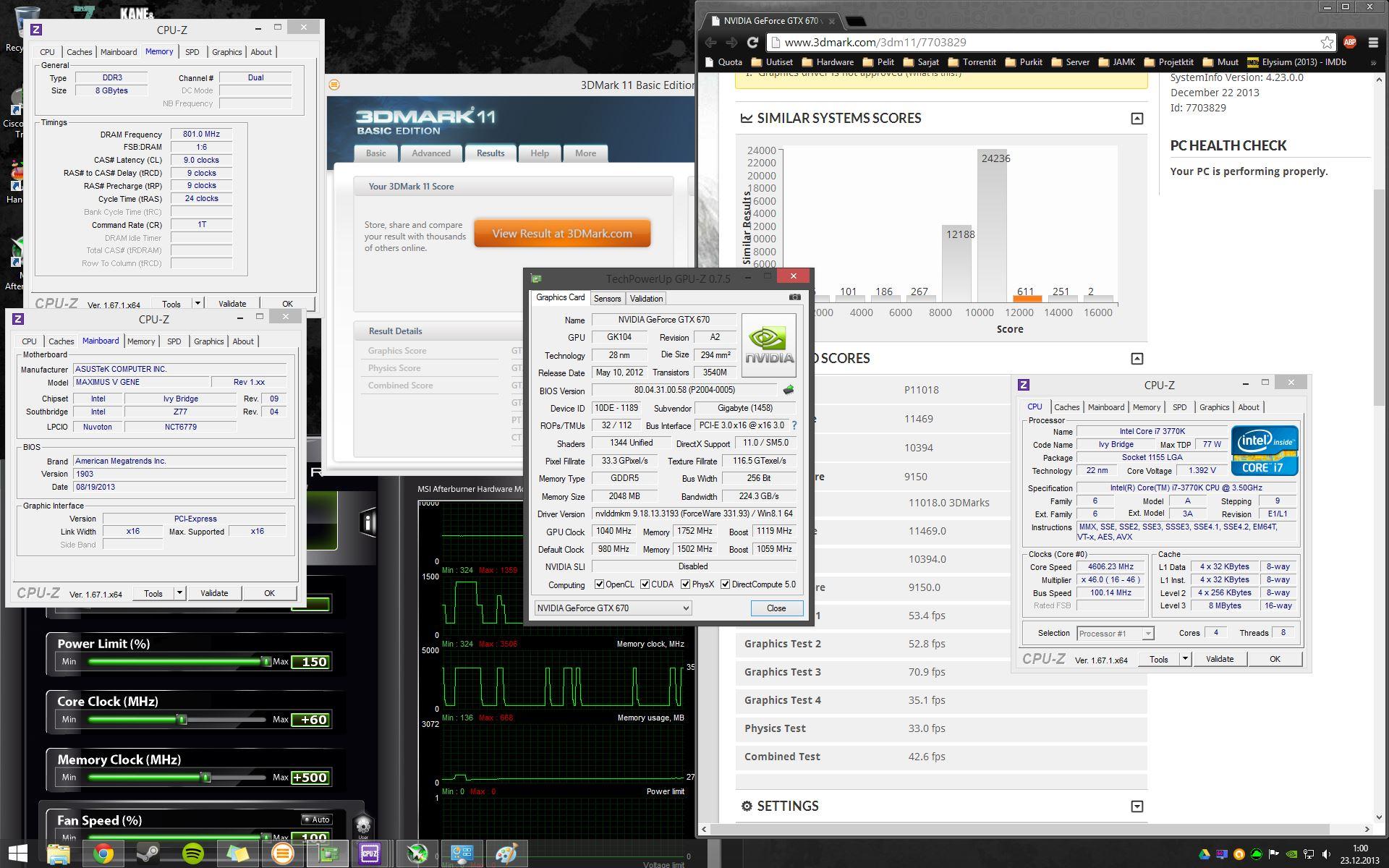
Task: Open File Explorer from the taskbar
Action: pos(59,854)
